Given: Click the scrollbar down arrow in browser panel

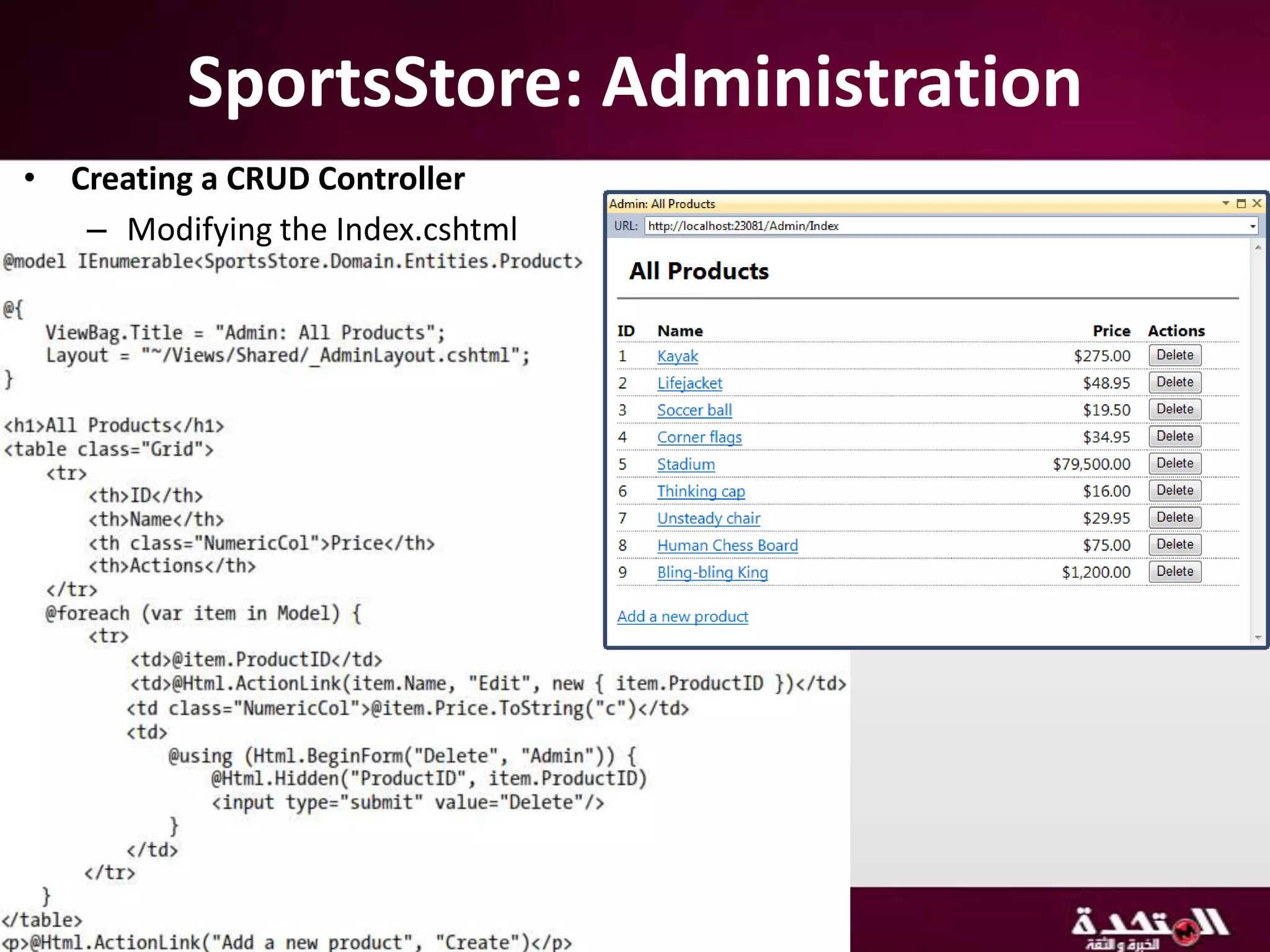Looking at the screenshot, I should tap(1258, 637).
